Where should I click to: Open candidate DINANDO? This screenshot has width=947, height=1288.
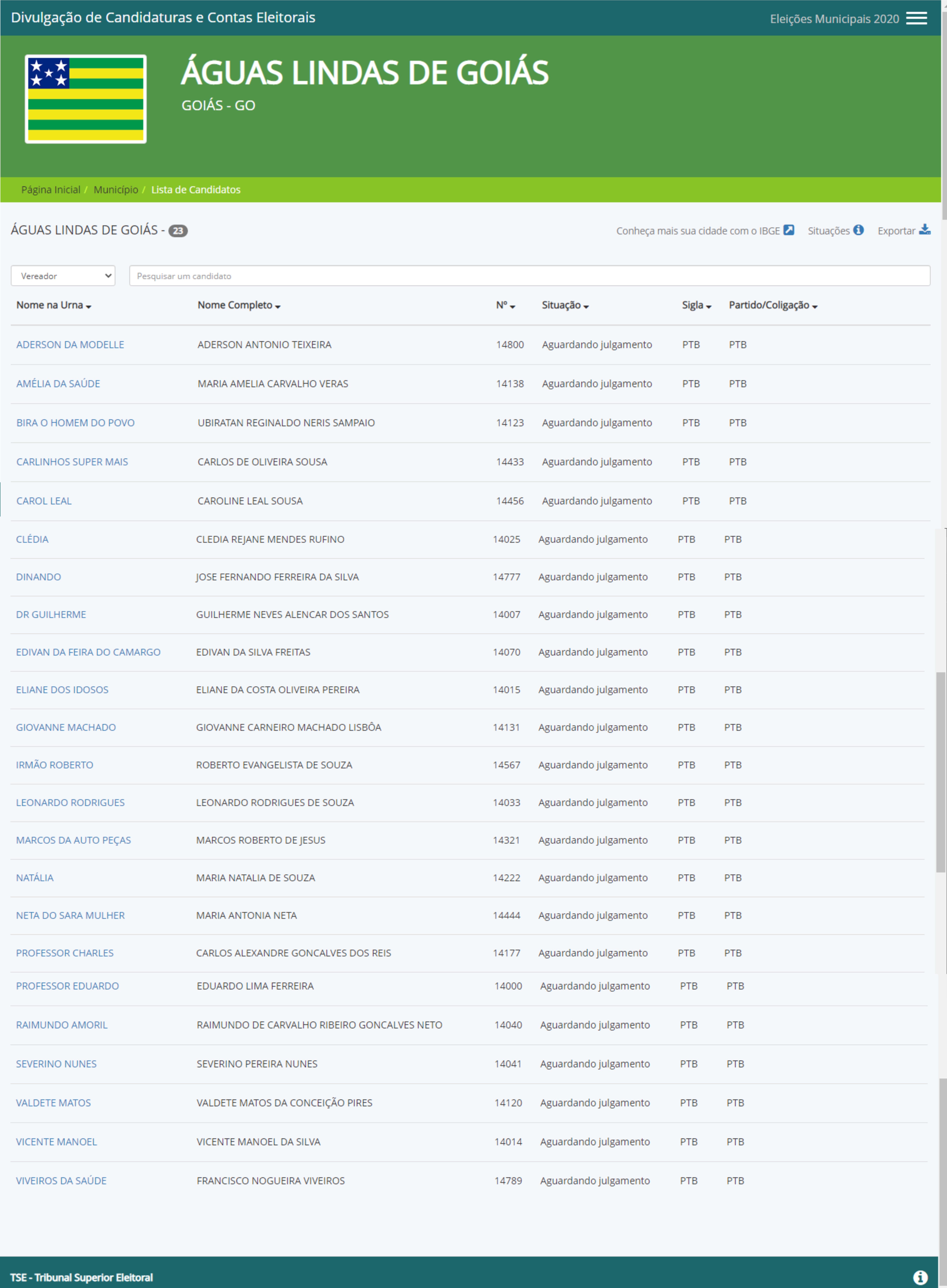pyautogui.click(x=38, y=577)
